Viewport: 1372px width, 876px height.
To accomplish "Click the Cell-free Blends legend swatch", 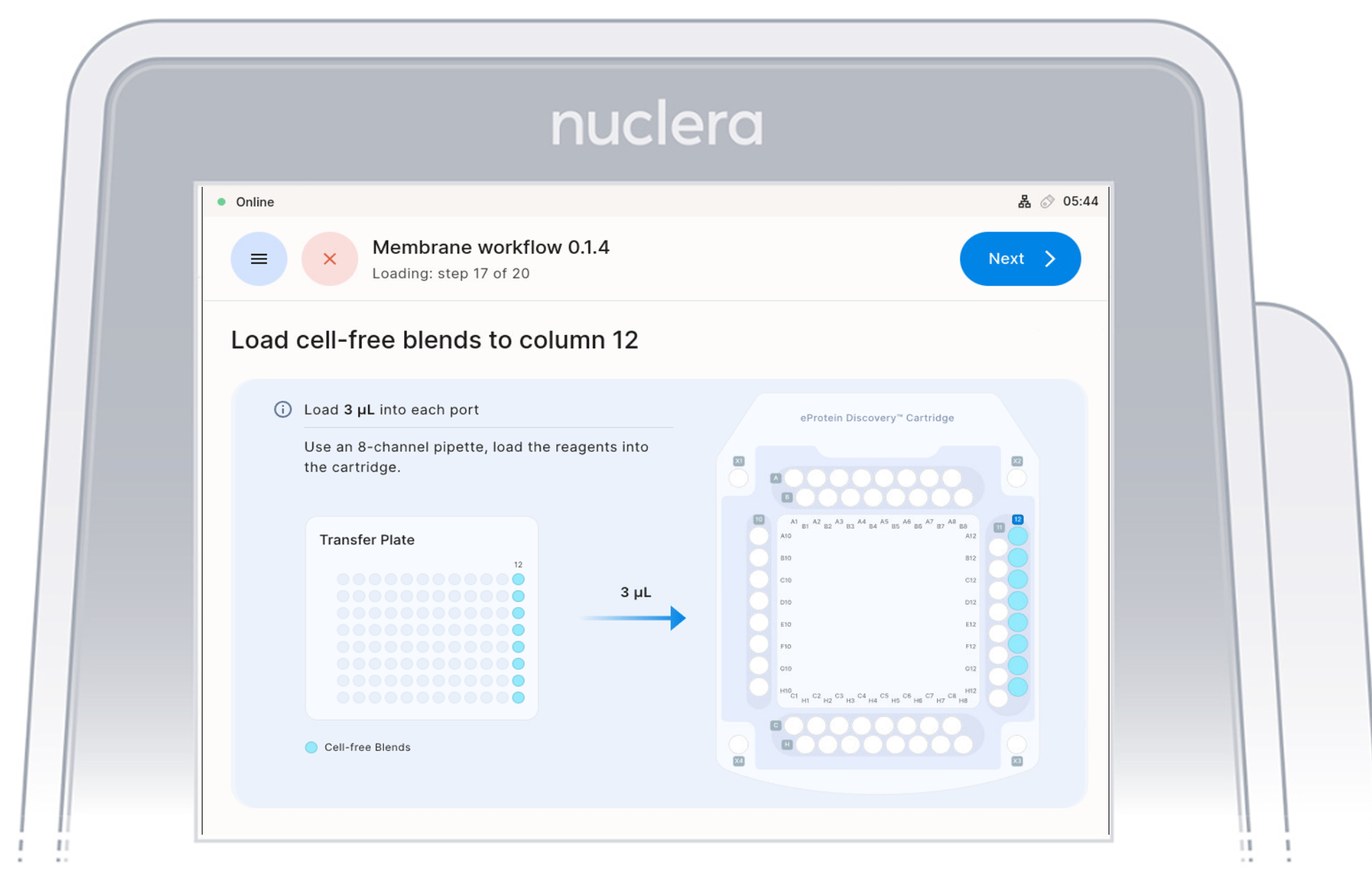I will point(311,747).
